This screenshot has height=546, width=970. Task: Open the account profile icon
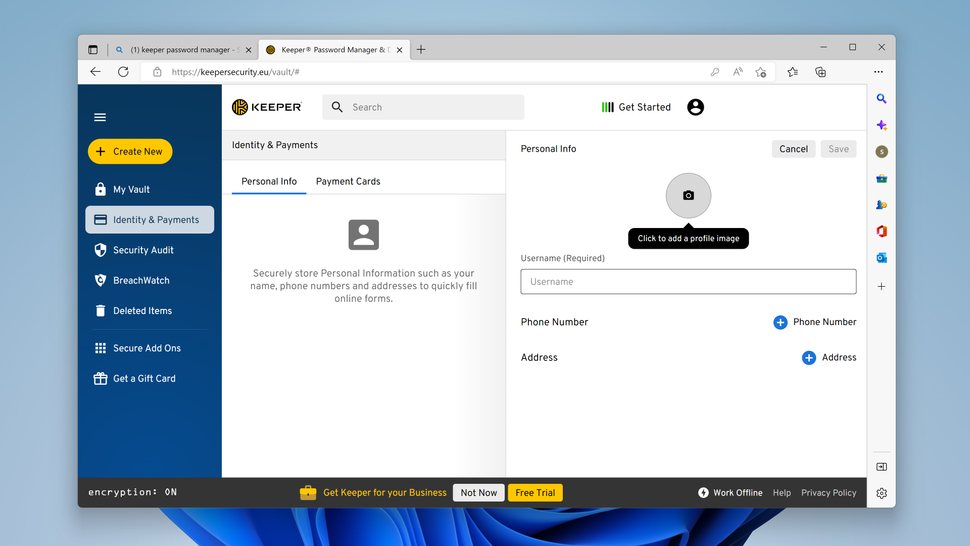(695, 107)
